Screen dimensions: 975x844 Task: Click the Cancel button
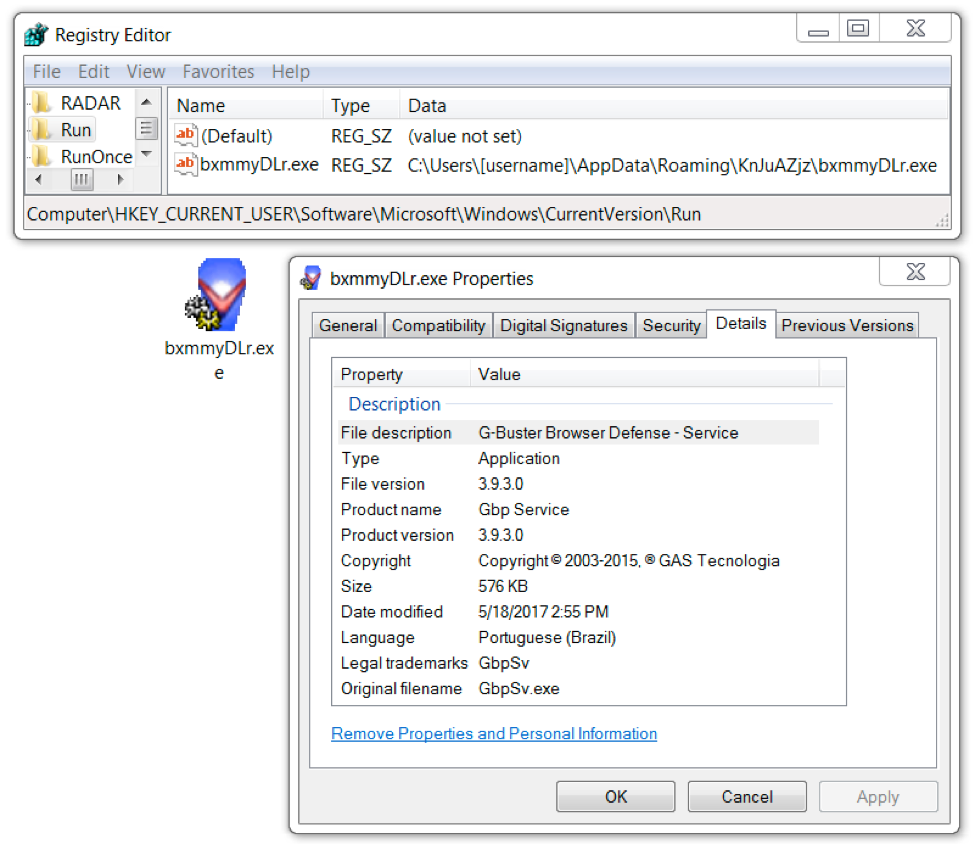(747, 797)
